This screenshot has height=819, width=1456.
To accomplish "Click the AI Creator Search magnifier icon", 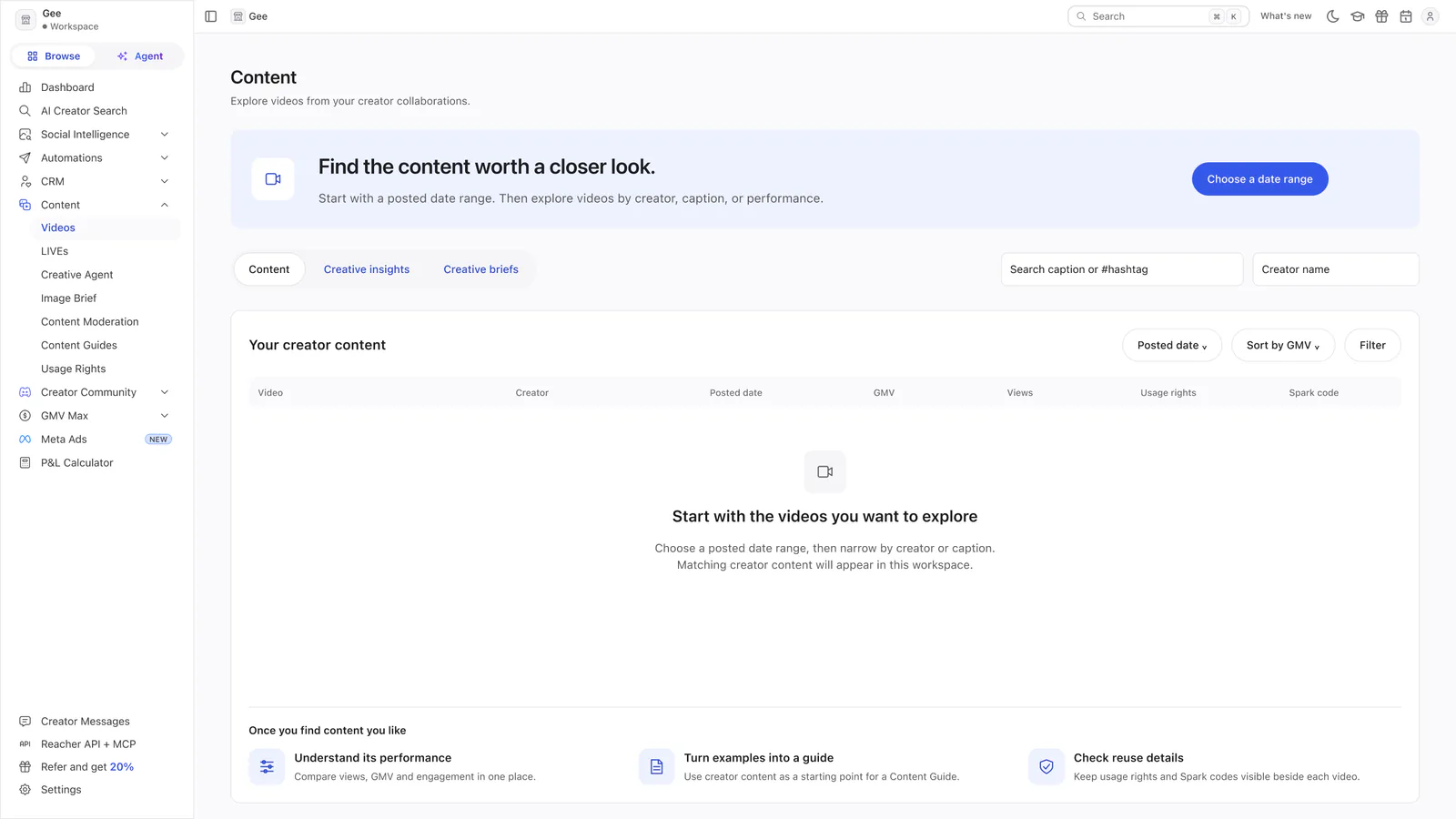I will [25, 111].
